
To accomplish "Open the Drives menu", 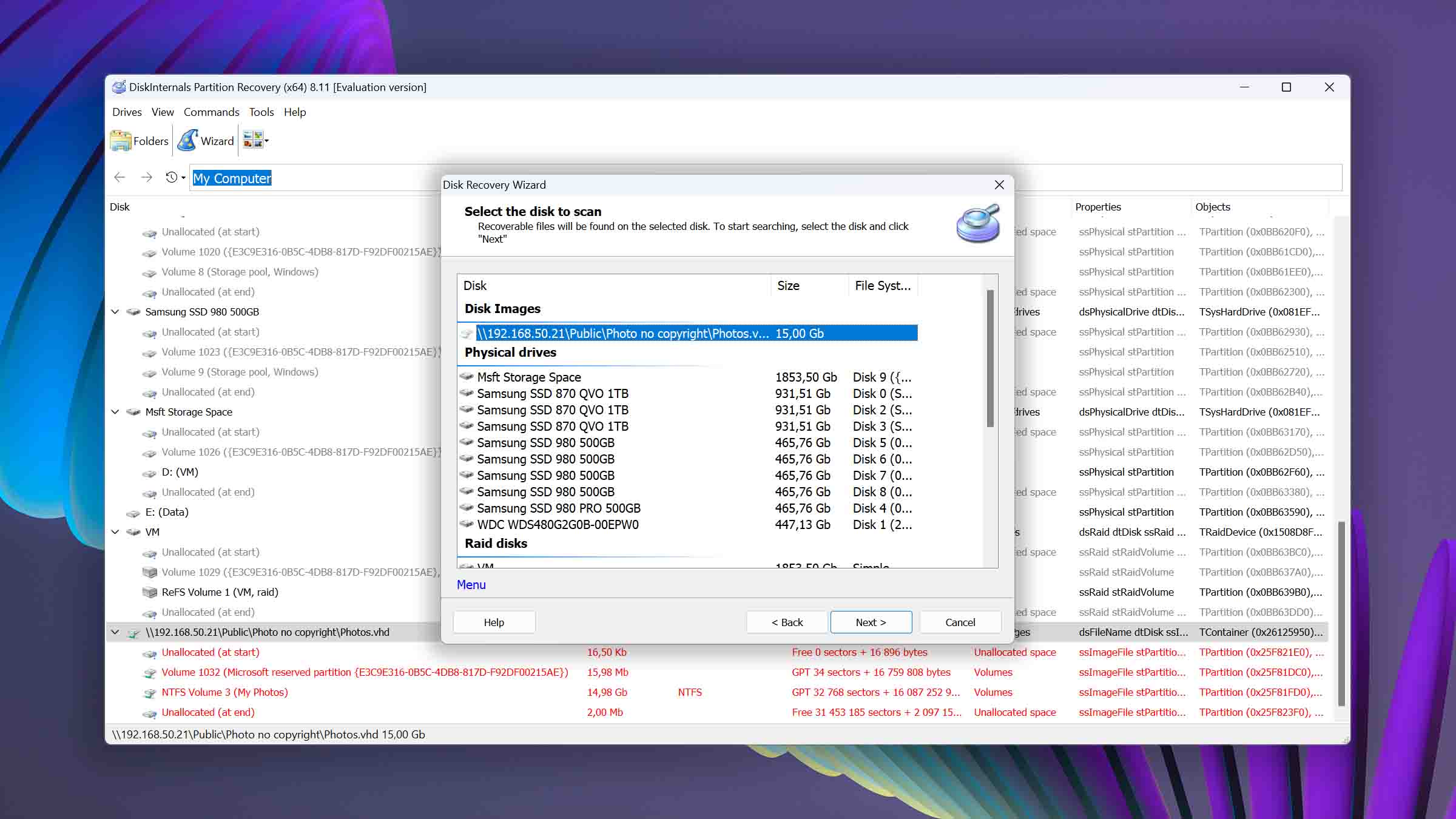I will point(127,112).
